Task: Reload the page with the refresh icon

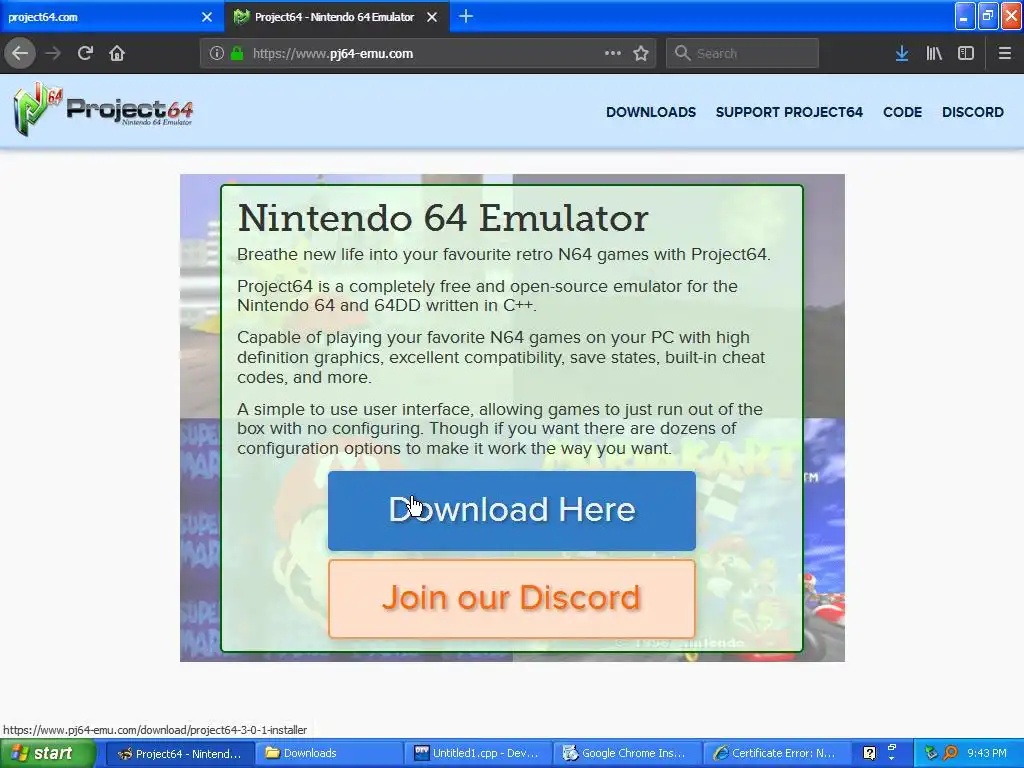Action: point(85,53)
